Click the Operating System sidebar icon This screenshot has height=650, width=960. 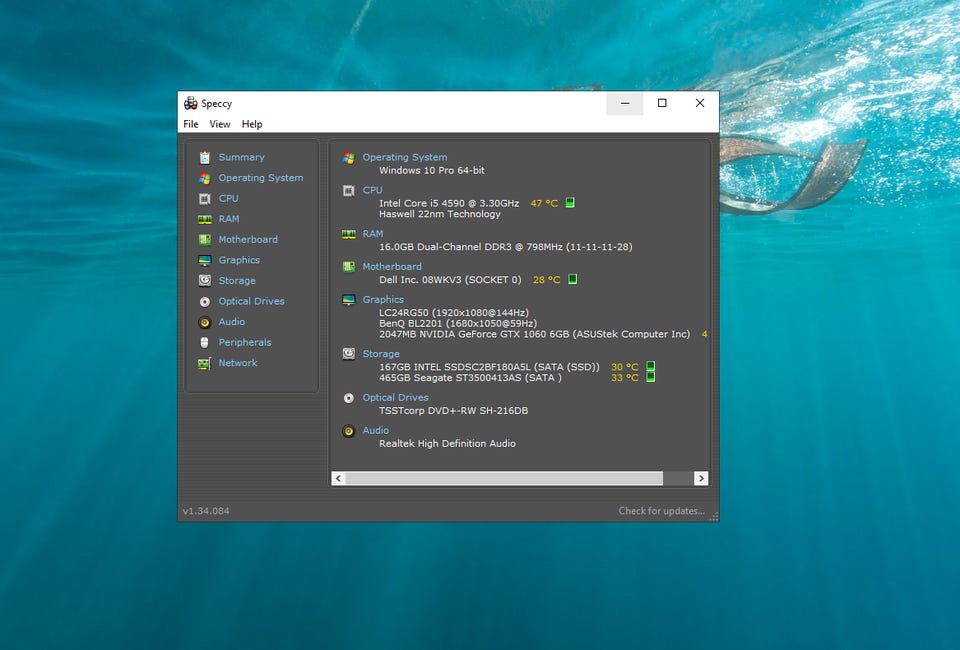pyautogui.click(x=204, y=178)
